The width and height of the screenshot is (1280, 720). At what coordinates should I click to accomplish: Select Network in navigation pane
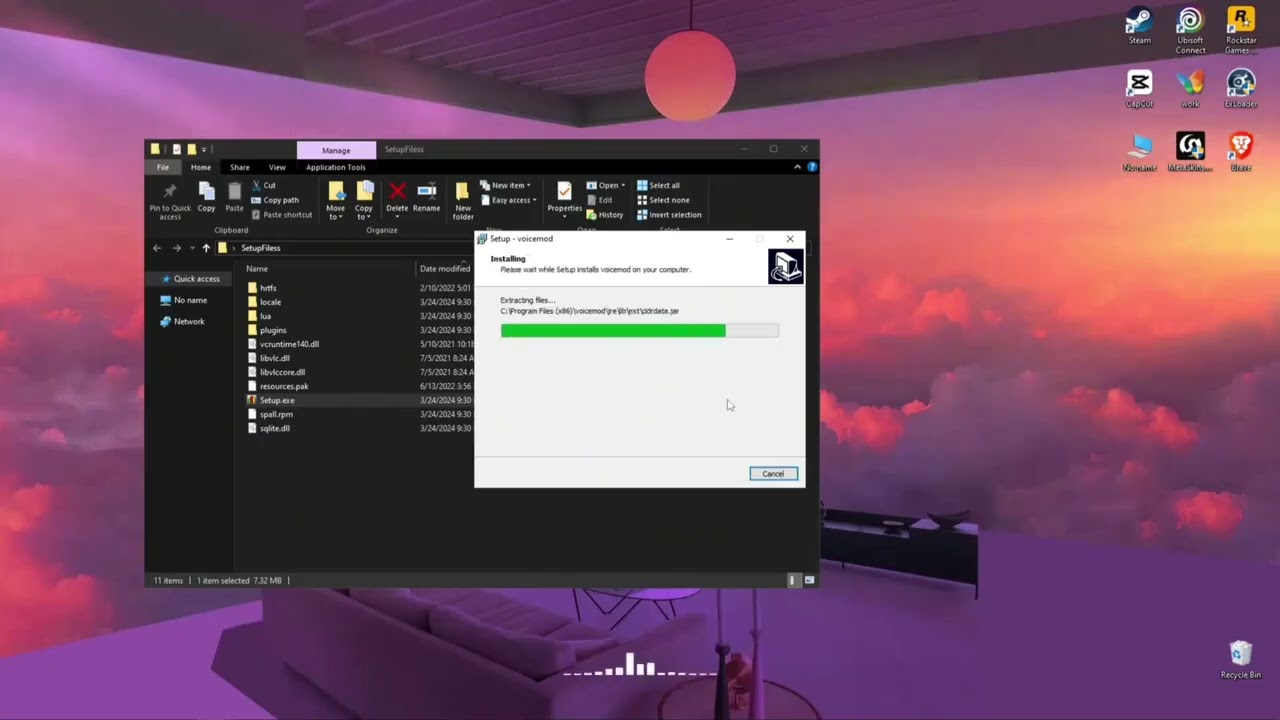pos(182,321)
